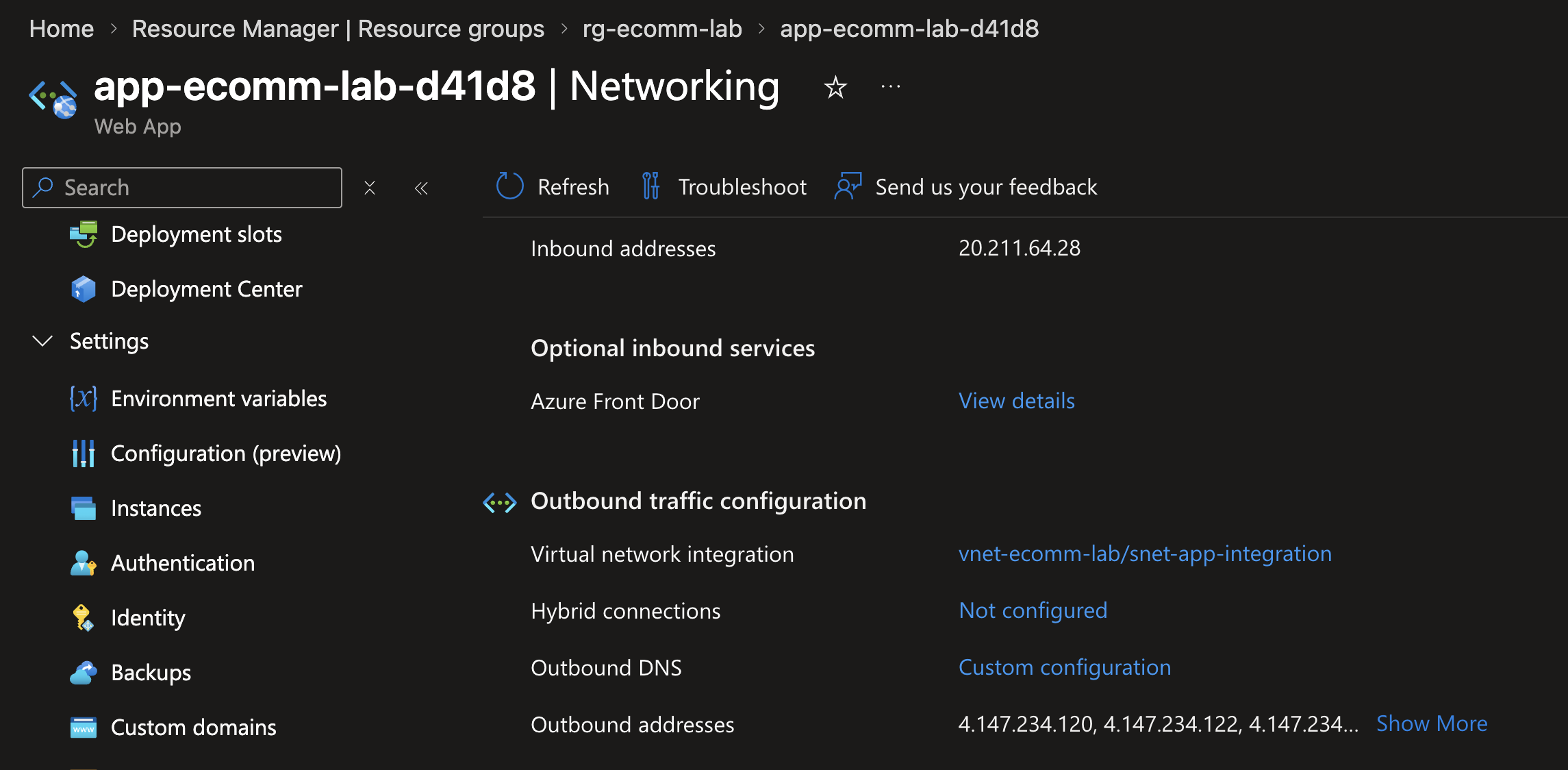Open Deployment Center via its cube icon

coord(84,289)
